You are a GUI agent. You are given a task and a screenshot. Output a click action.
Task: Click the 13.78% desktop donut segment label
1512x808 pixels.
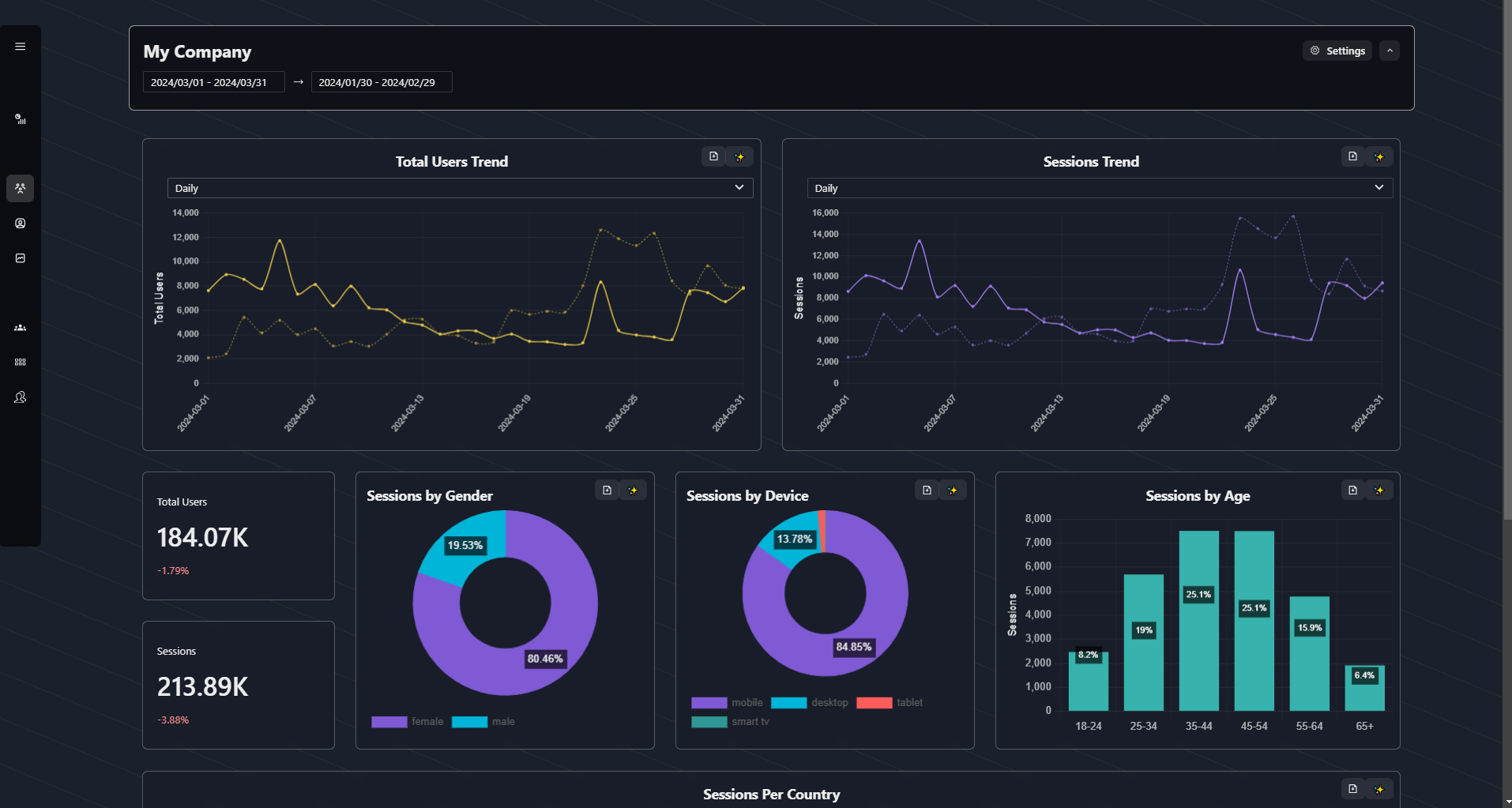794,539
